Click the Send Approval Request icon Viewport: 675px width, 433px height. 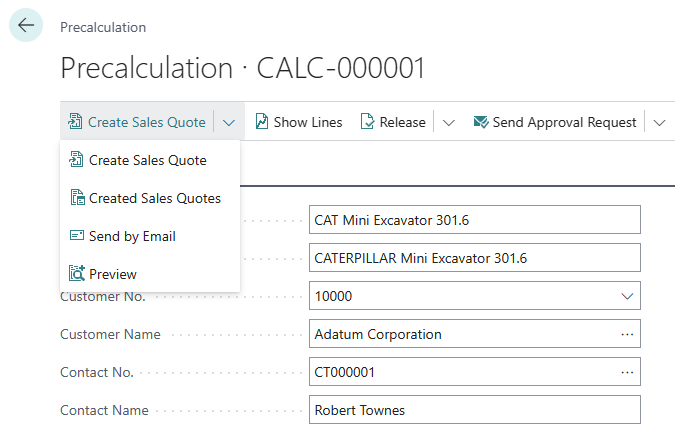click(x=480, y=122)
